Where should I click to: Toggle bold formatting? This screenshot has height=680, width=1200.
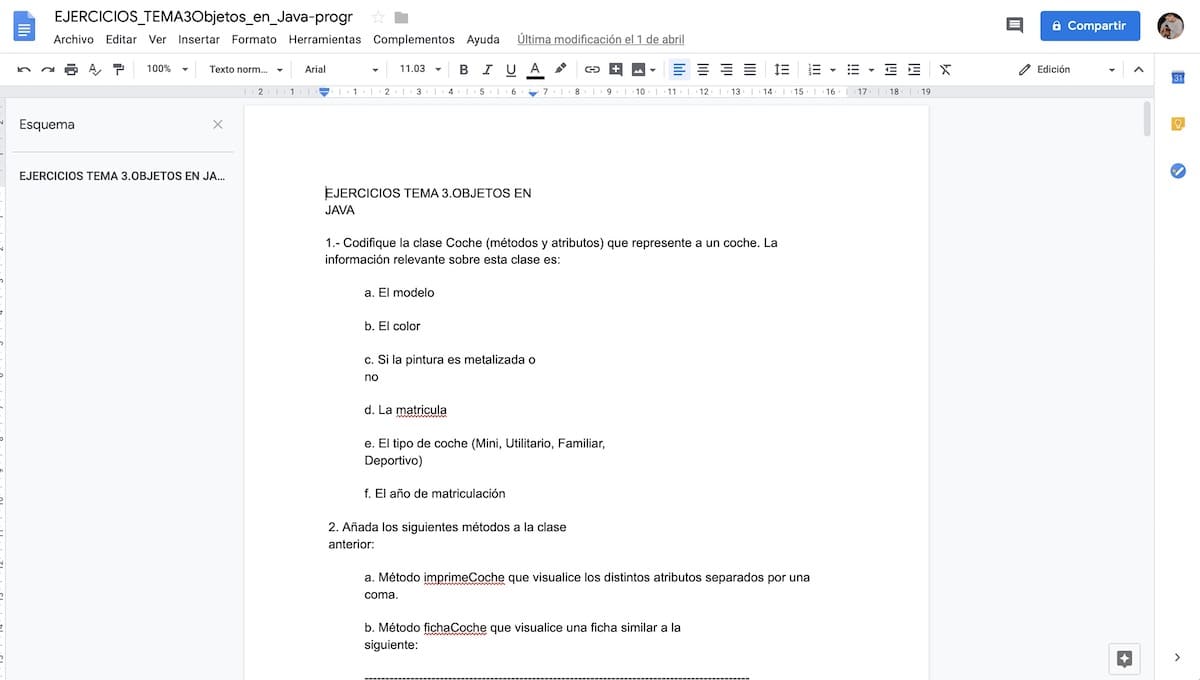pos(463,69)
